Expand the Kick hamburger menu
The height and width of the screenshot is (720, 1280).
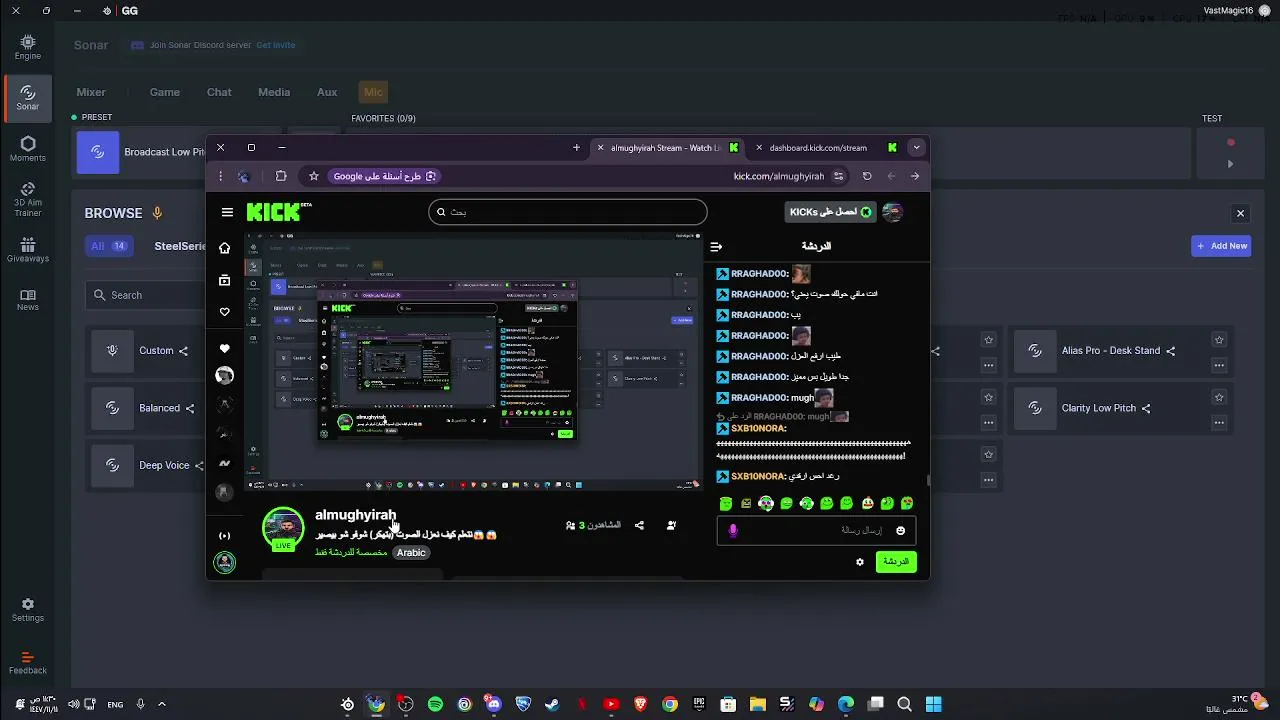point(227,212)
